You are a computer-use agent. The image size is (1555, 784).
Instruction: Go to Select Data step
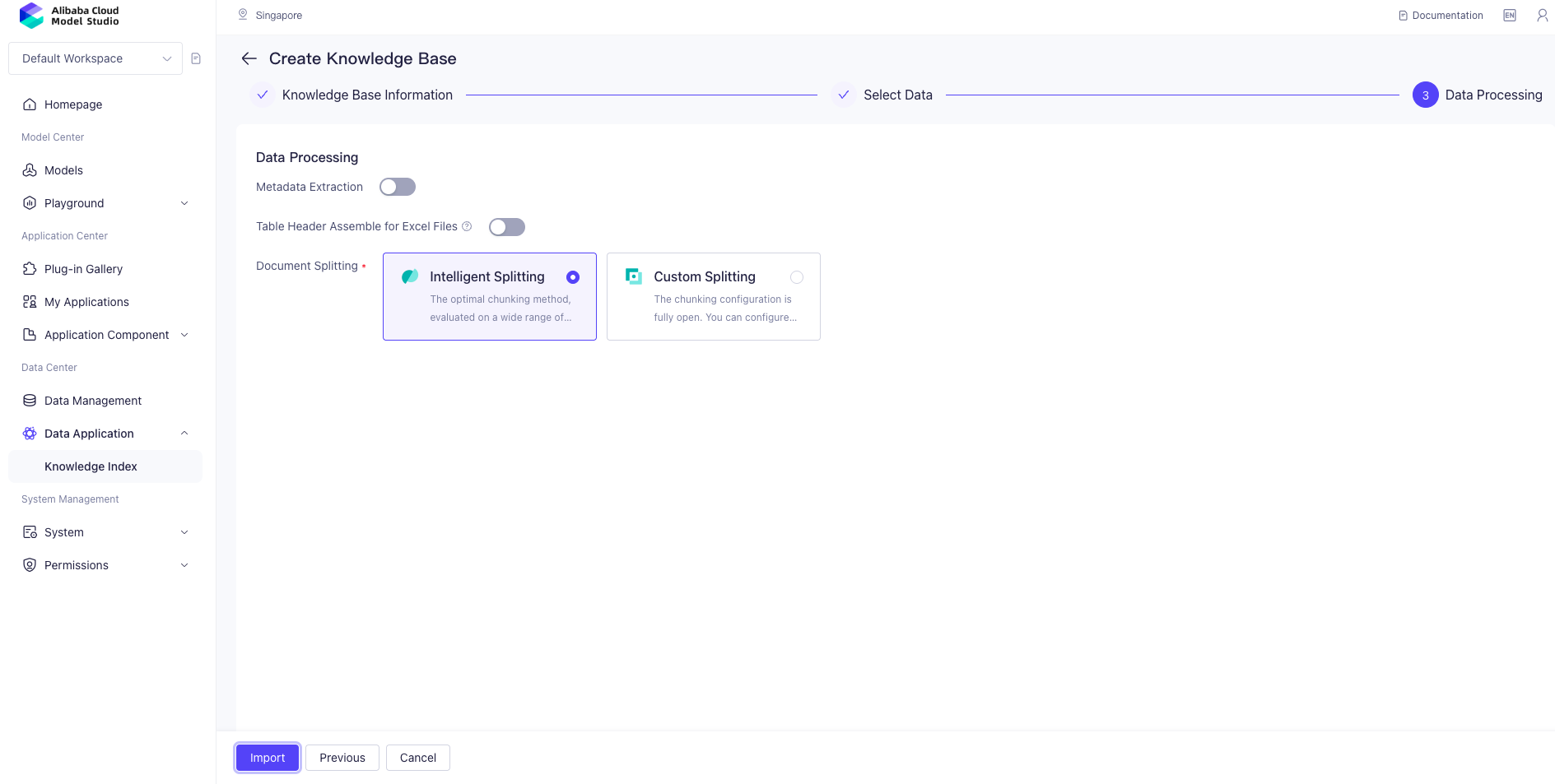898,95
